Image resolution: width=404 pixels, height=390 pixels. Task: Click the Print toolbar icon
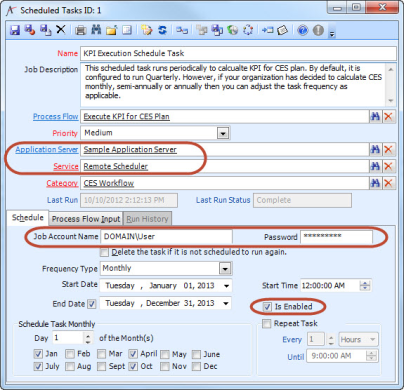(80, 30)
